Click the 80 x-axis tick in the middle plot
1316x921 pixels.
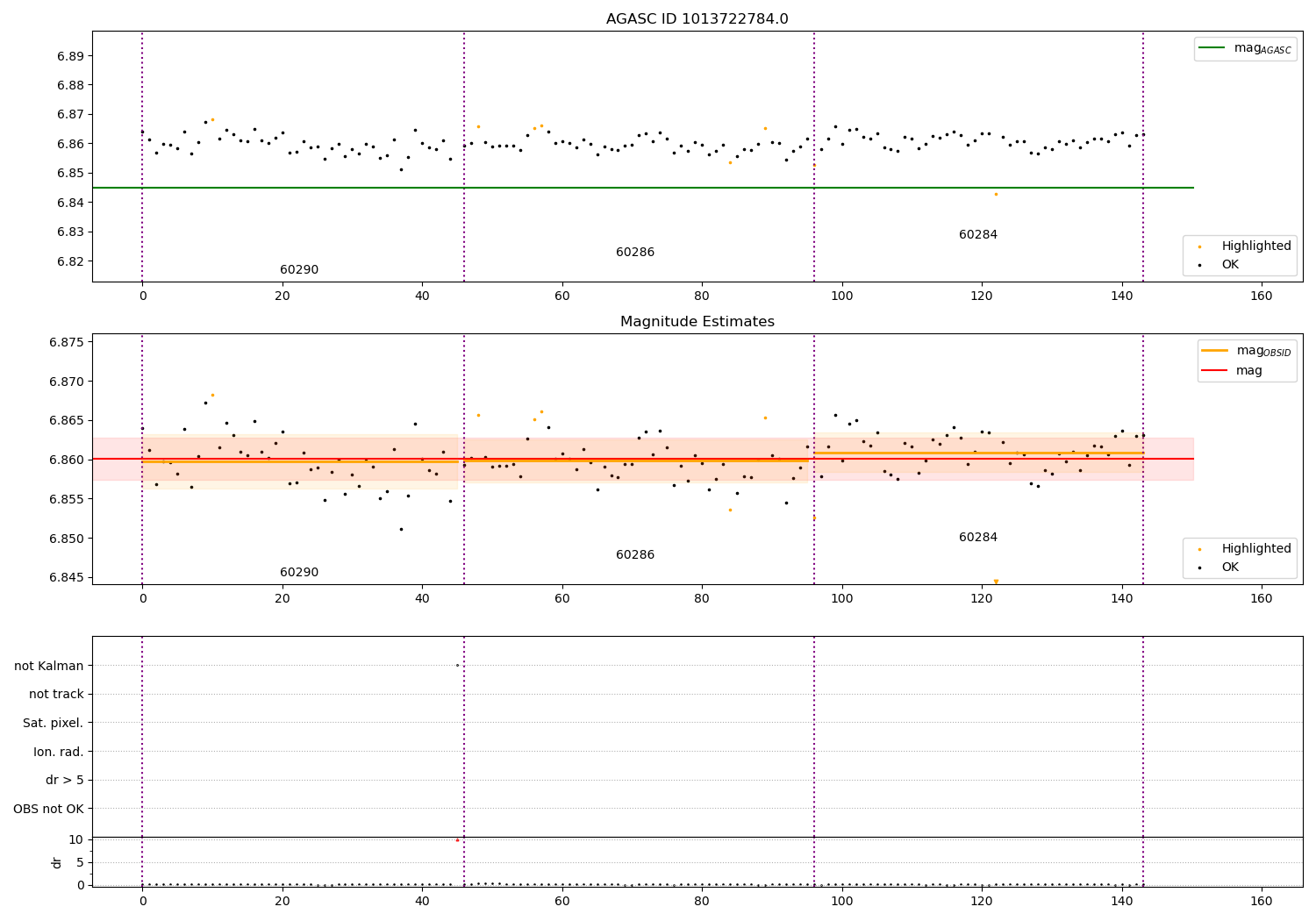pos(702,599)
